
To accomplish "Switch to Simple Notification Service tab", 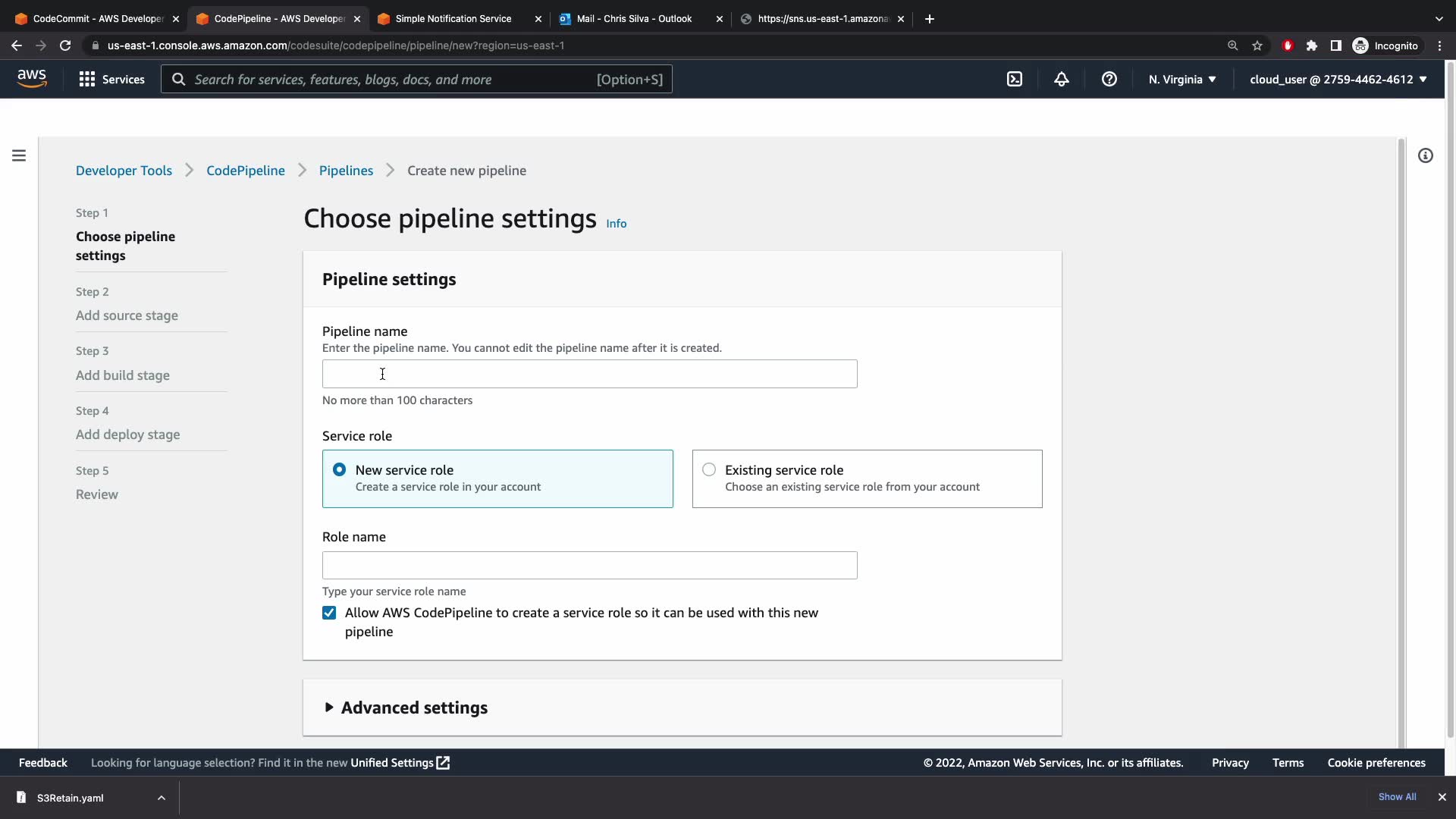I will [x=453, y=18].
